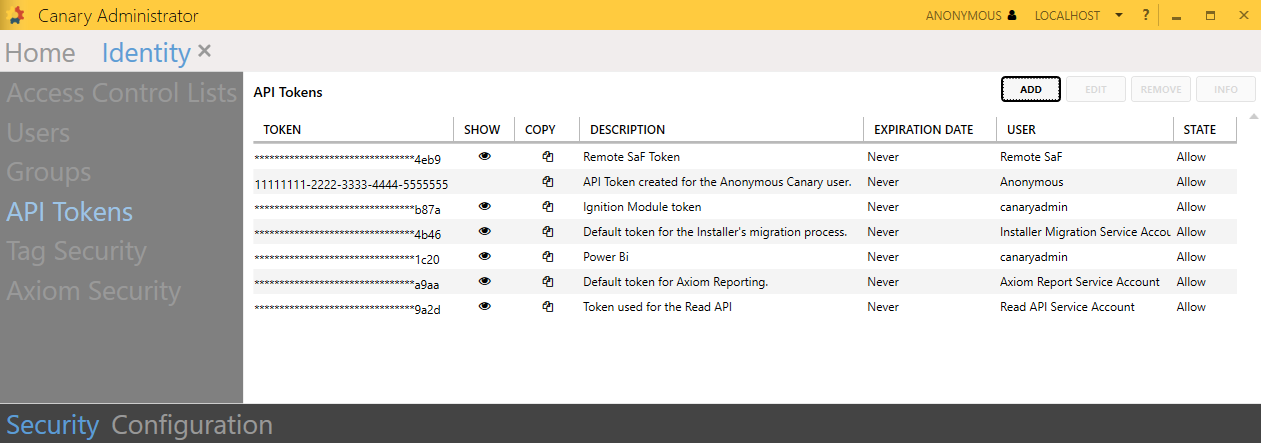The image size is (1261, 443).
Task: Show the Remote SaF token value
Action: click(485, 157)
